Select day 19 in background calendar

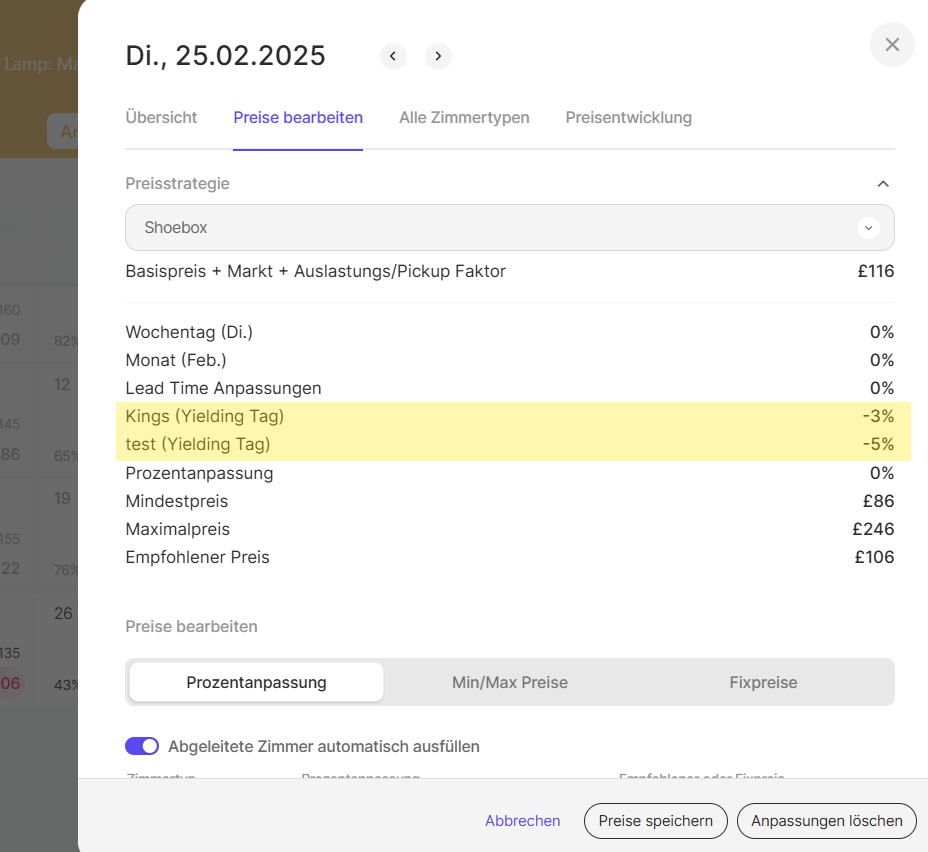[62, 498]
